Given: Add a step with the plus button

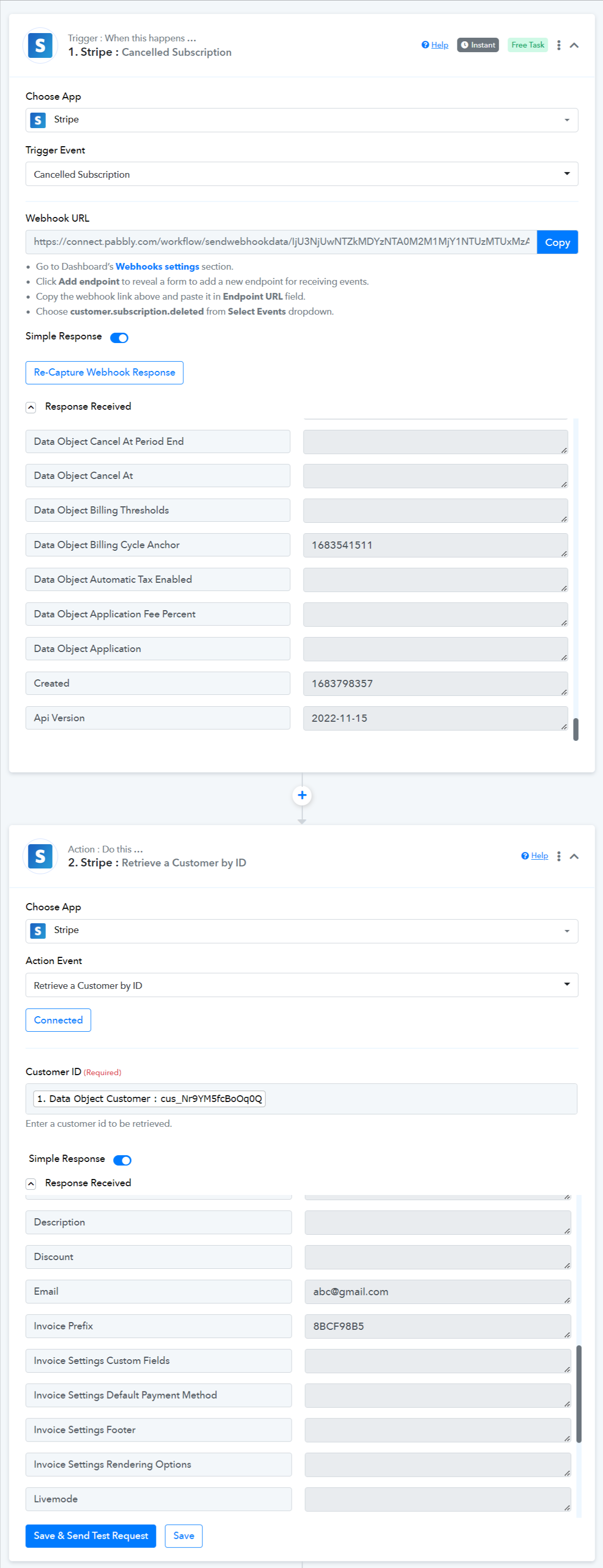Looking at the screenshot, I should tap(302, 795).
